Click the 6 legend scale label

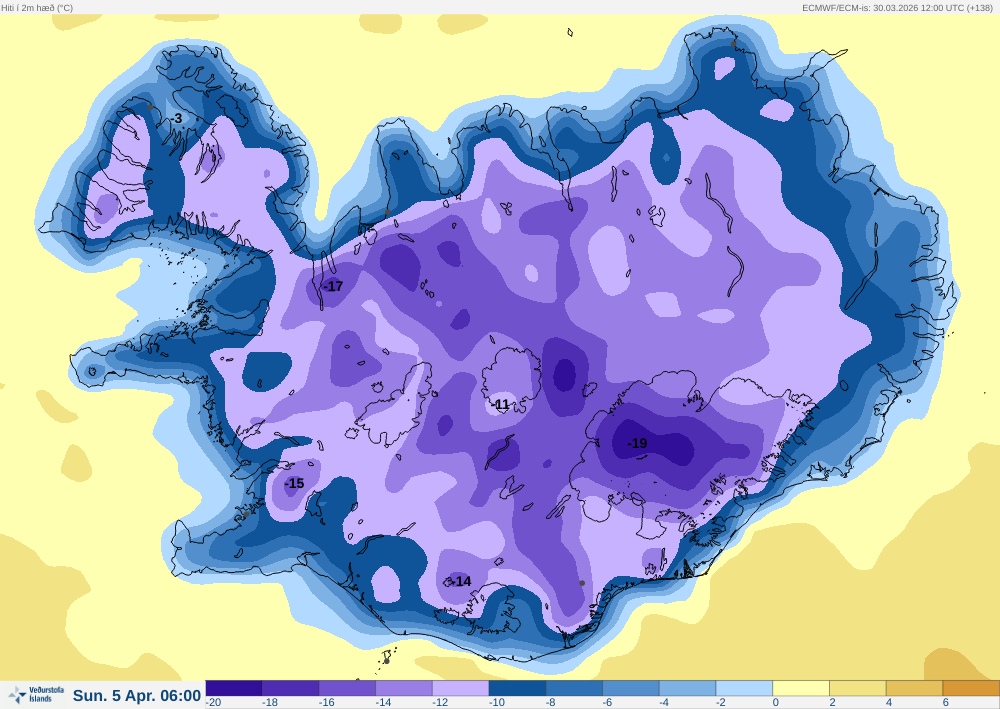[946, 703]
